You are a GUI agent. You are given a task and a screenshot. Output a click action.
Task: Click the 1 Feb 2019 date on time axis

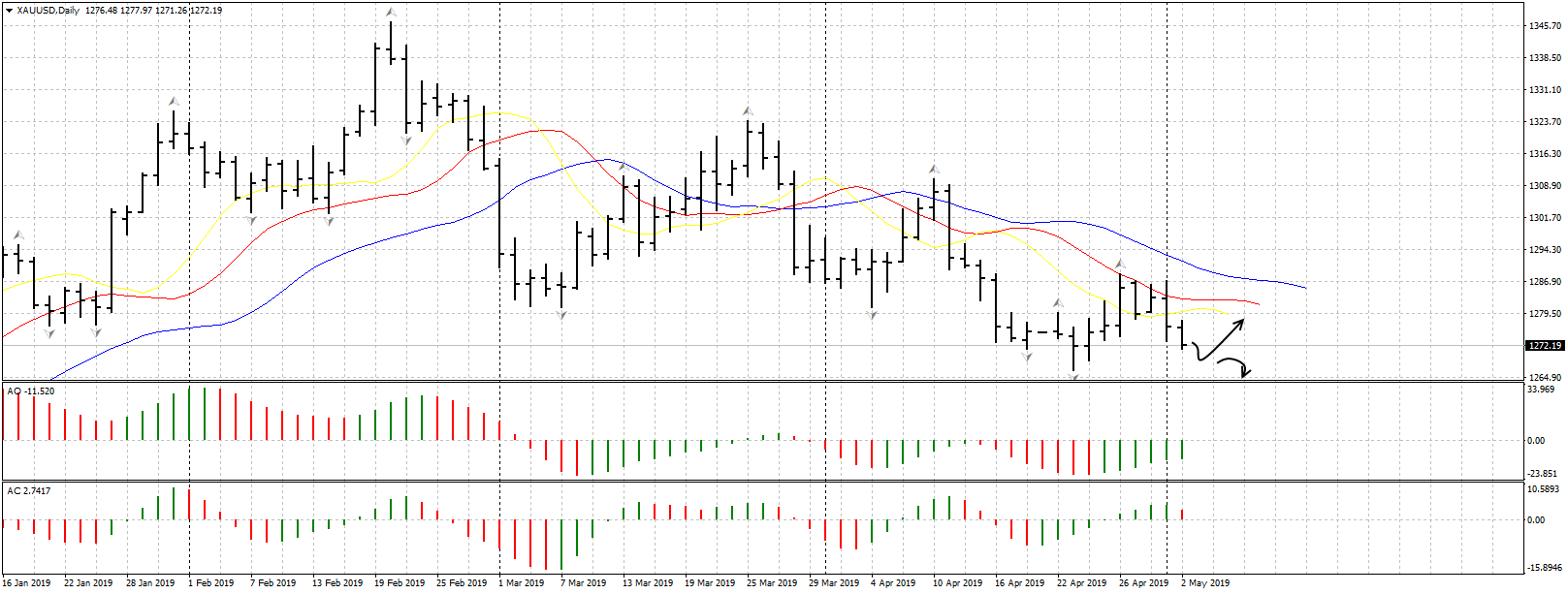210,583
